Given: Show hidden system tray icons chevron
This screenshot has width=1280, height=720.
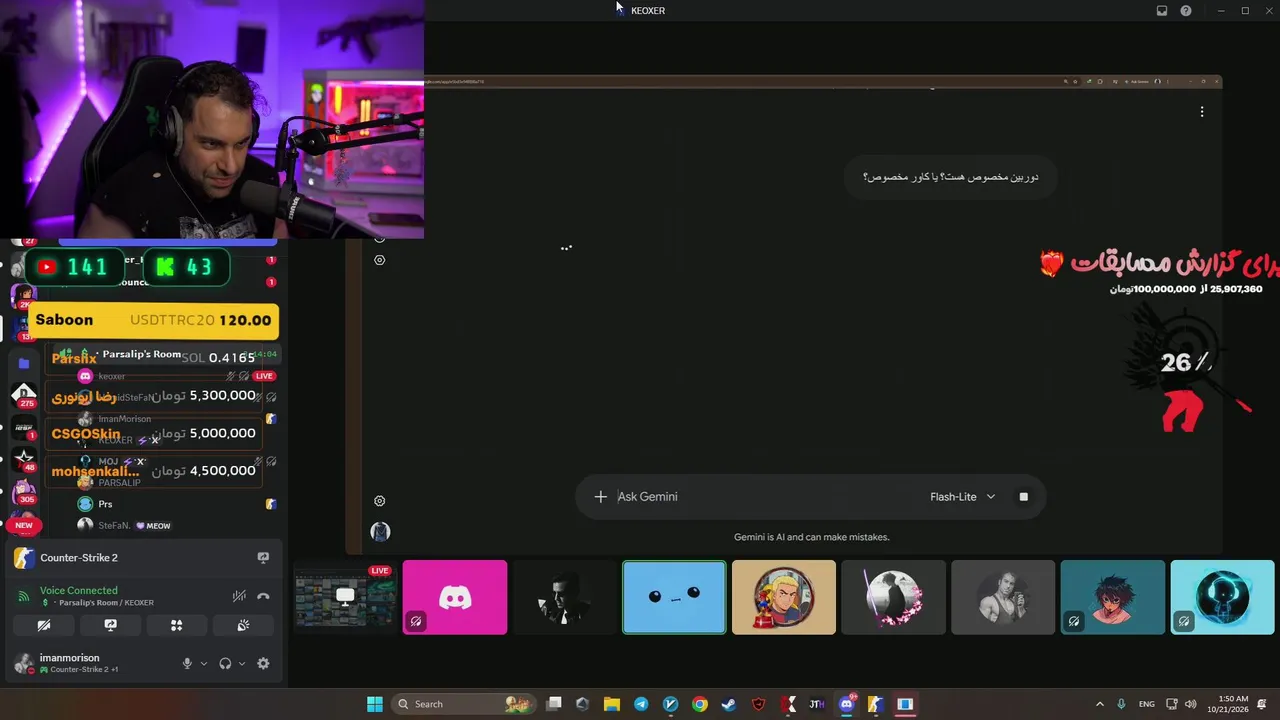Looking at the screenshot, I should click(1100, 704).
